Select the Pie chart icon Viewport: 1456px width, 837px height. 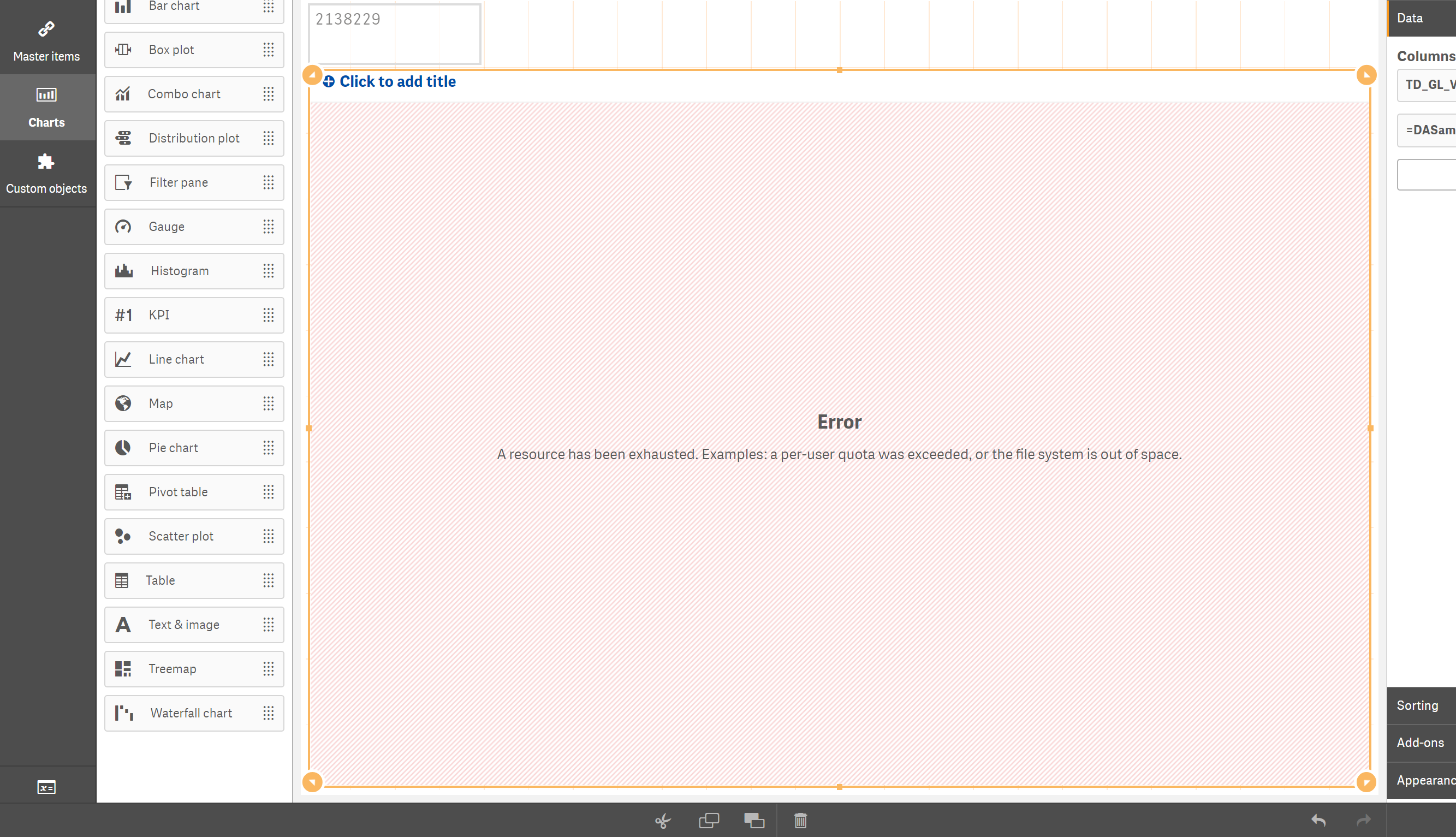point(123,448)
